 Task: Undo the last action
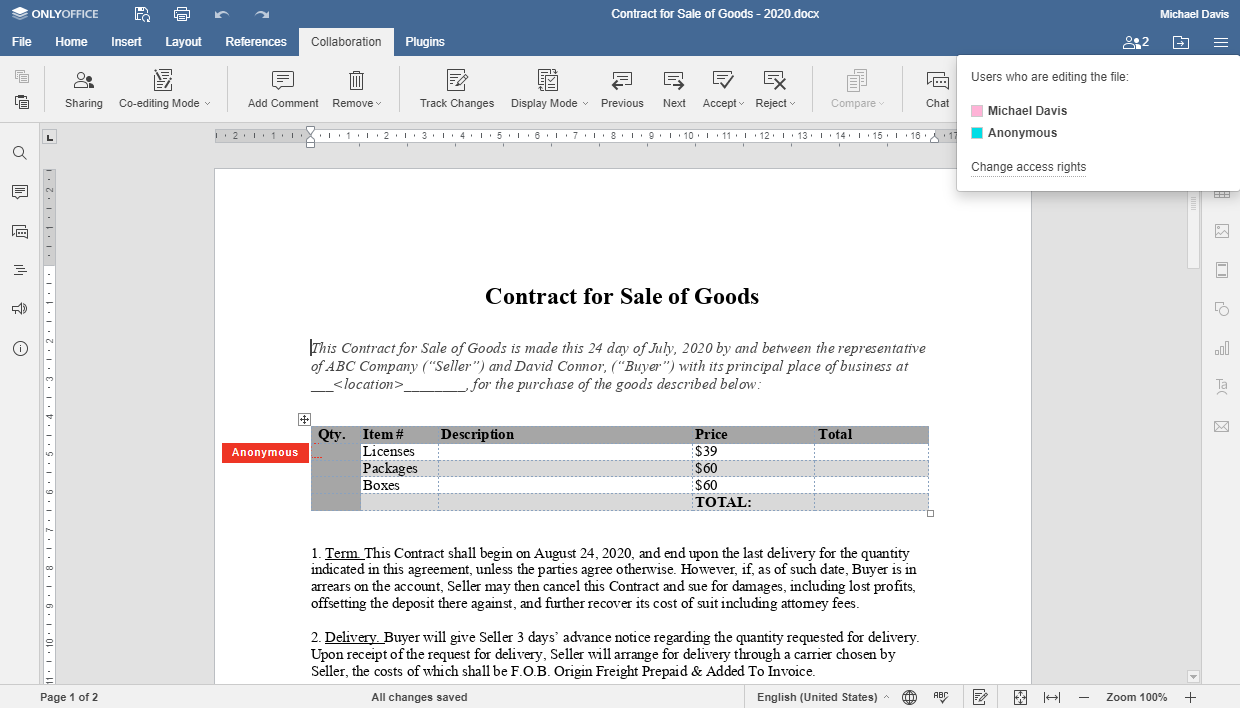(x=222, y=13)
